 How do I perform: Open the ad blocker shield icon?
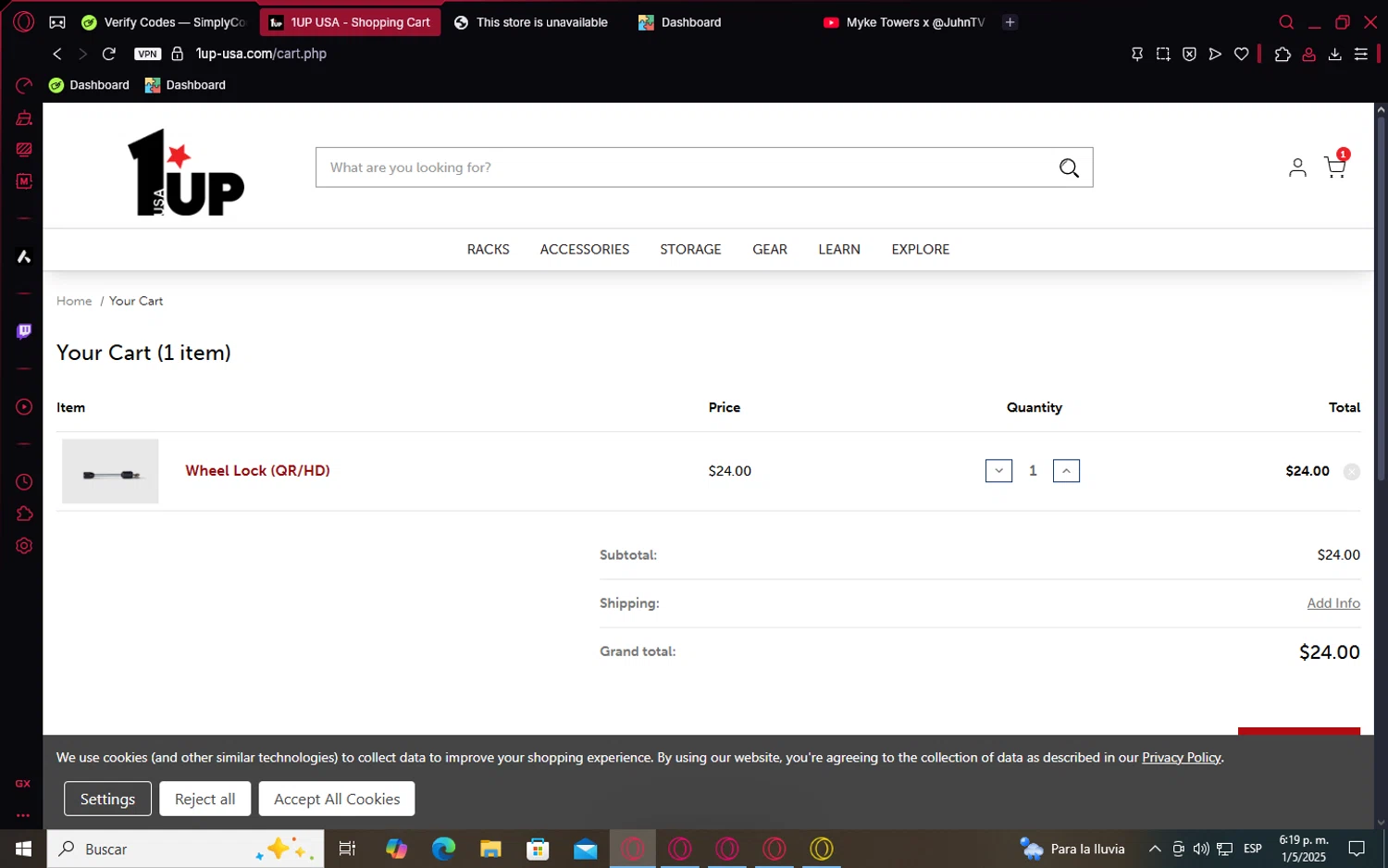coord(1189,55)
